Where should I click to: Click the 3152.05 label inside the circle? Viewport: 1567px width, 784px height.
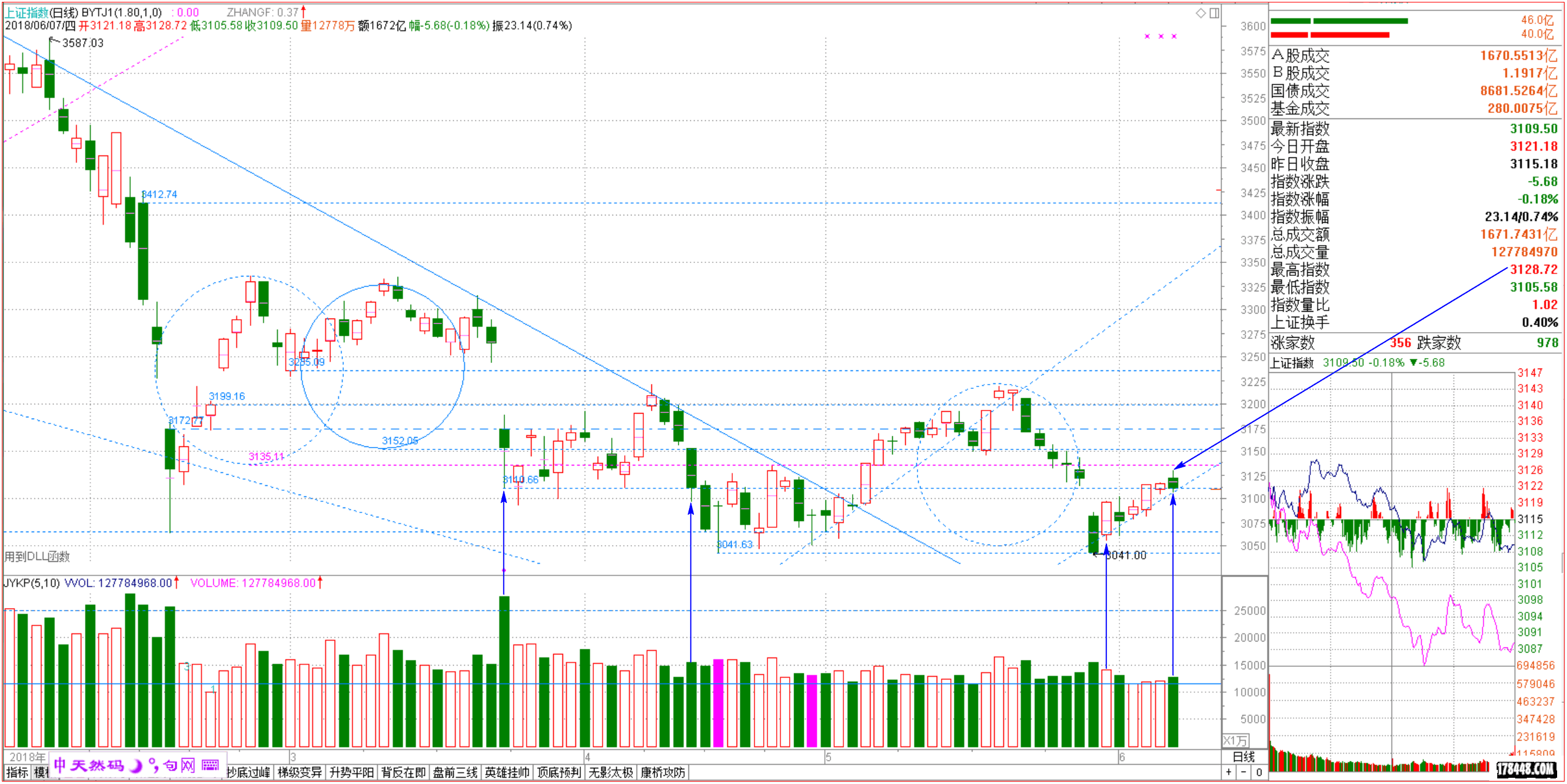pos(400,441)
